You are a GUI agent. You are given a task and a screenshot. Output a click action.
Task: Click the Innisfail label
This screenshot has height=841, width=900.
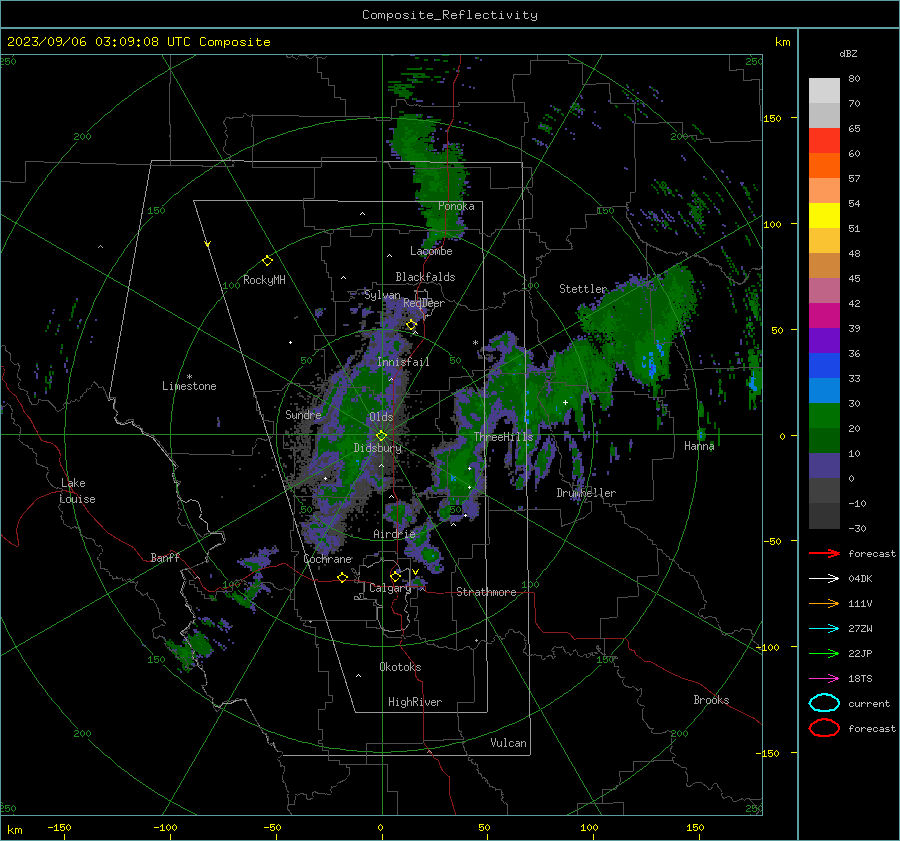(x=403, y=362)
